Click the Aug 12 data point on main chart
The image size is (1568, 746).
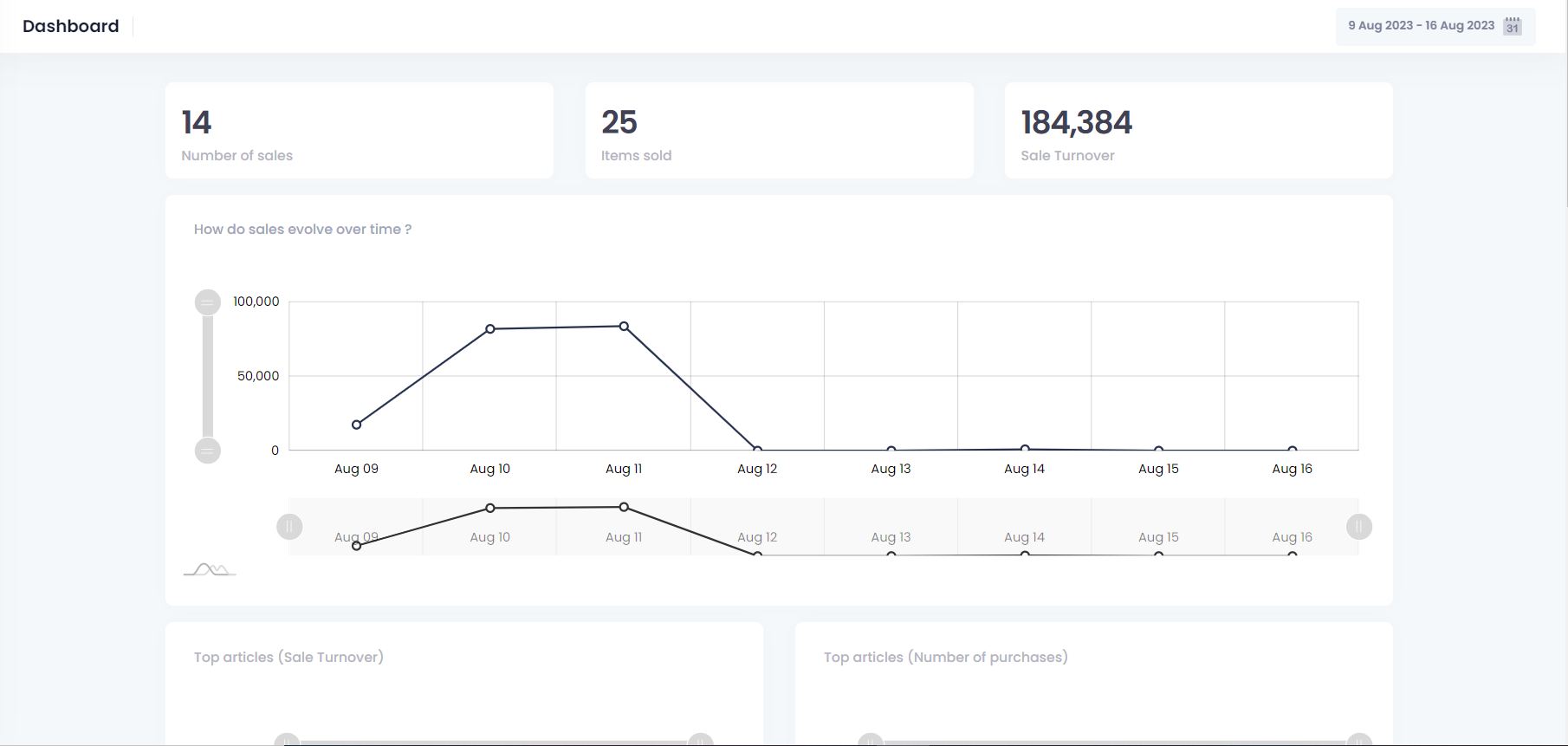[757, 450]
